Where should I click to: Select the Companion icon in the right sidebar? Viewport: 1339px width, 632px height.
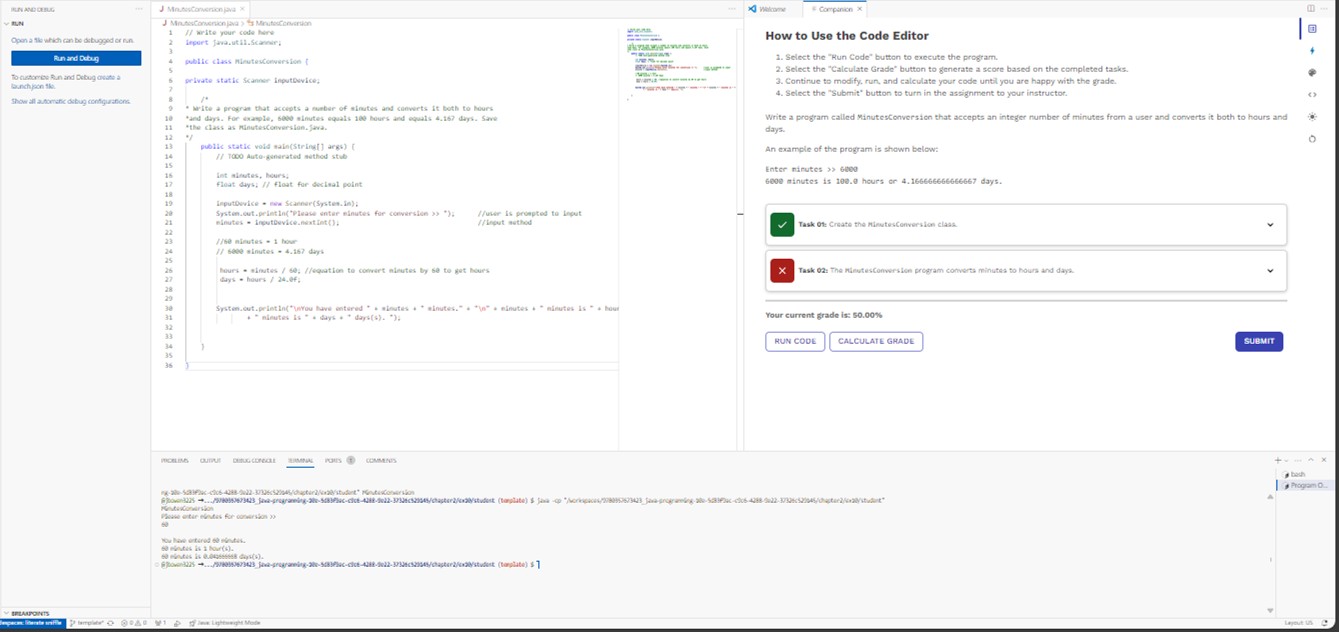tap(1312, 28)
